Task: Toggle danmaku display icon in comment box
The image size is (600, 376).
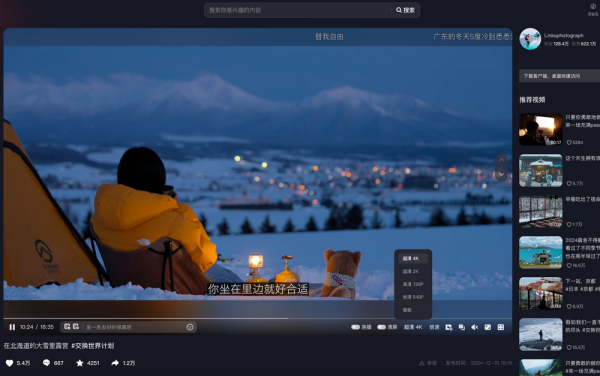Action: [x=67, y=327]
